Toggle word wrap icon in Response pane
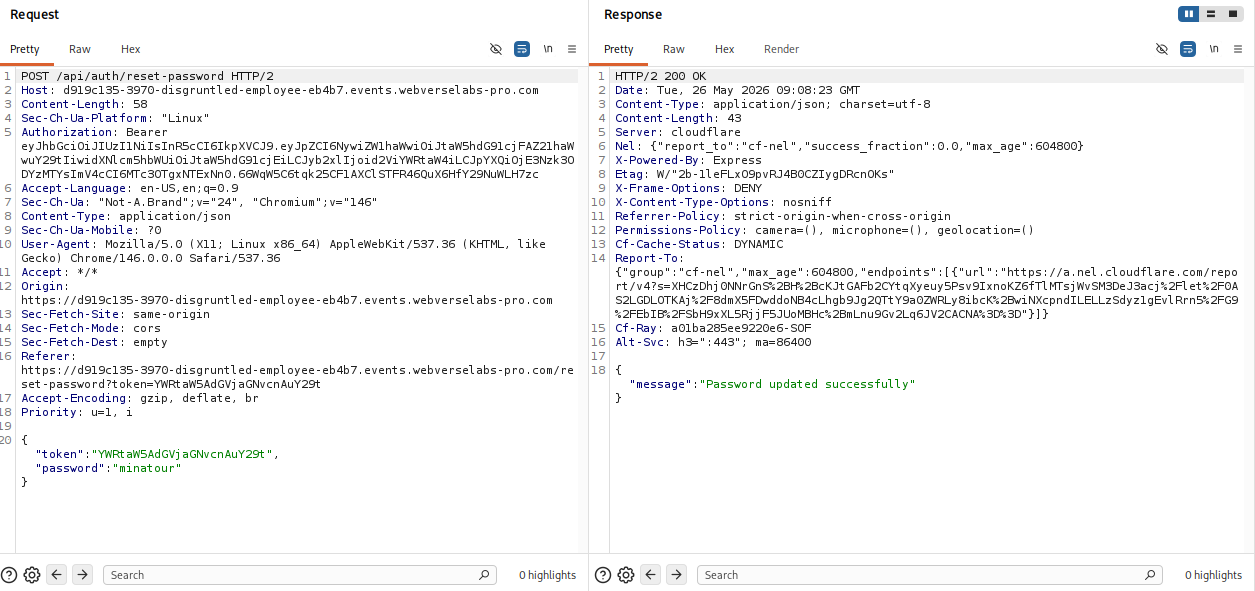This screenshot has height=591, width=1255. [1188, 49]
